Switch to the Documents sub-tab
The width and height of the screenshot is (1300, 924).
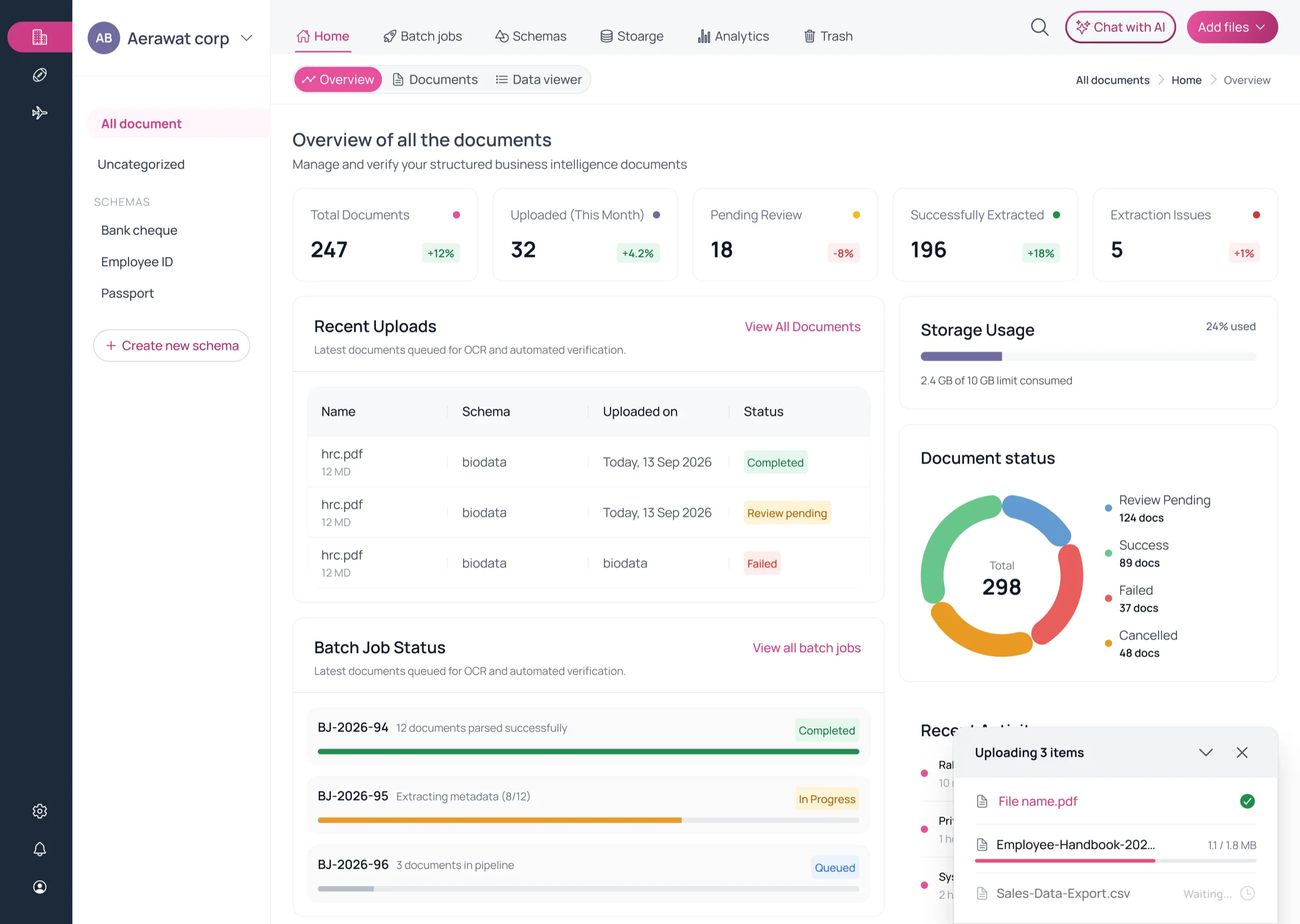pos(435,80)
